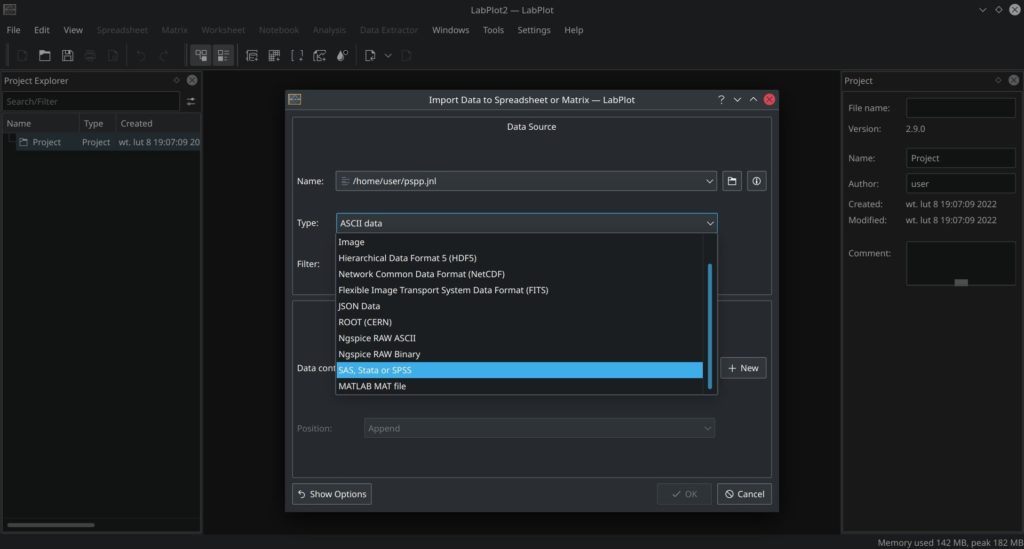Click the Open project folder toolbar icon
This screenshot has width=1024, height=549.
tap(45, 56)
